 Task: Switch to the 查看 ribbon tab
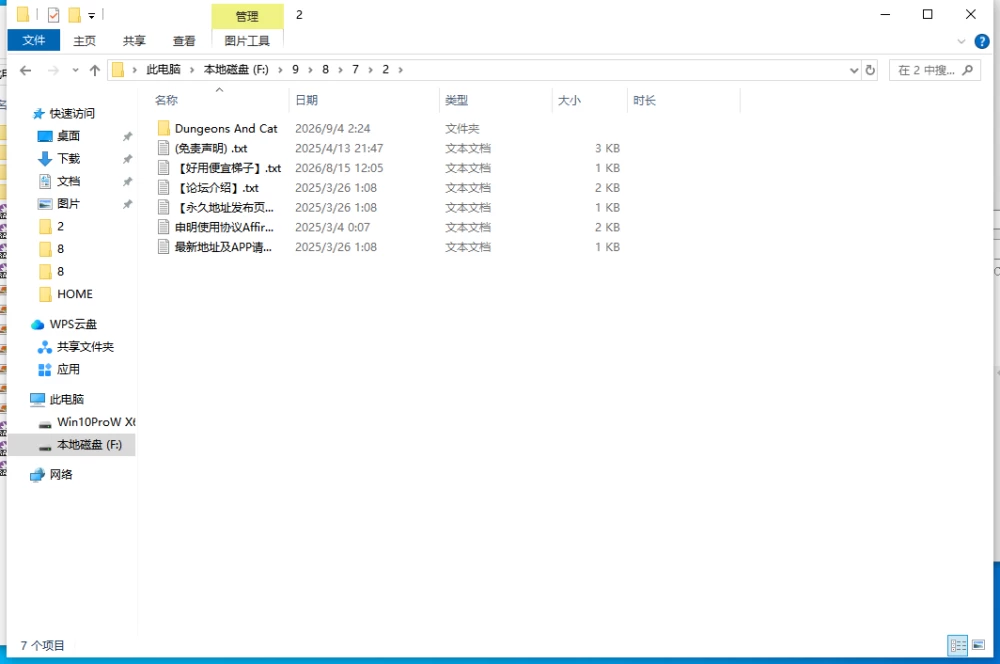(184, 41)
